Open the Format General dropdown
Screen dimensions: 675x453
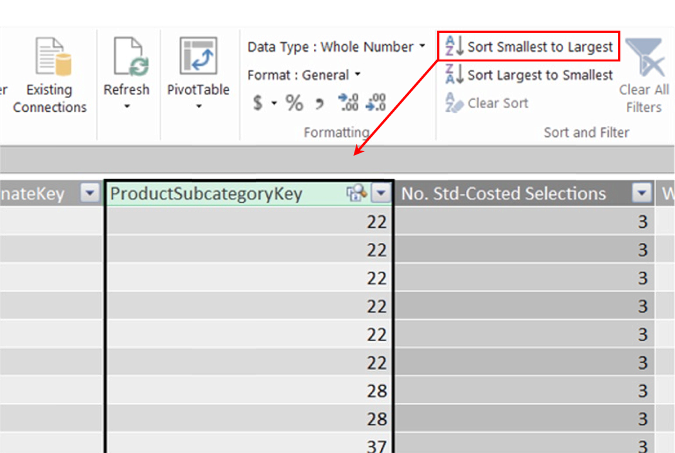(357, 74)
